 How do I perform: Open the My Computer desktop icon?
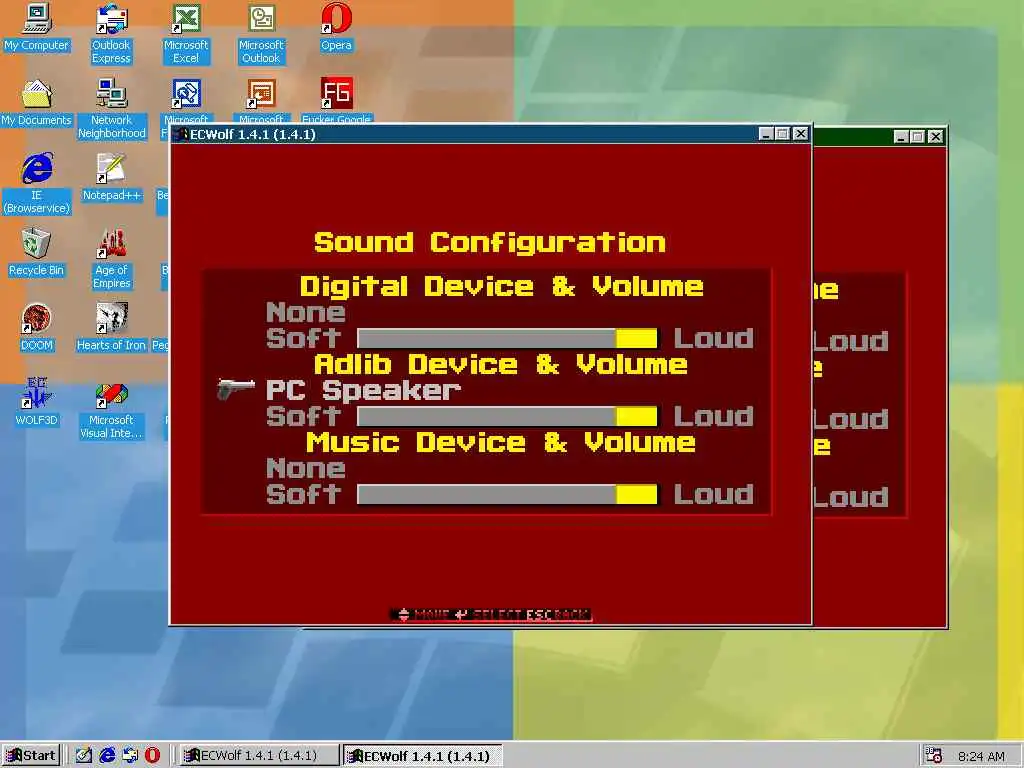37,27
